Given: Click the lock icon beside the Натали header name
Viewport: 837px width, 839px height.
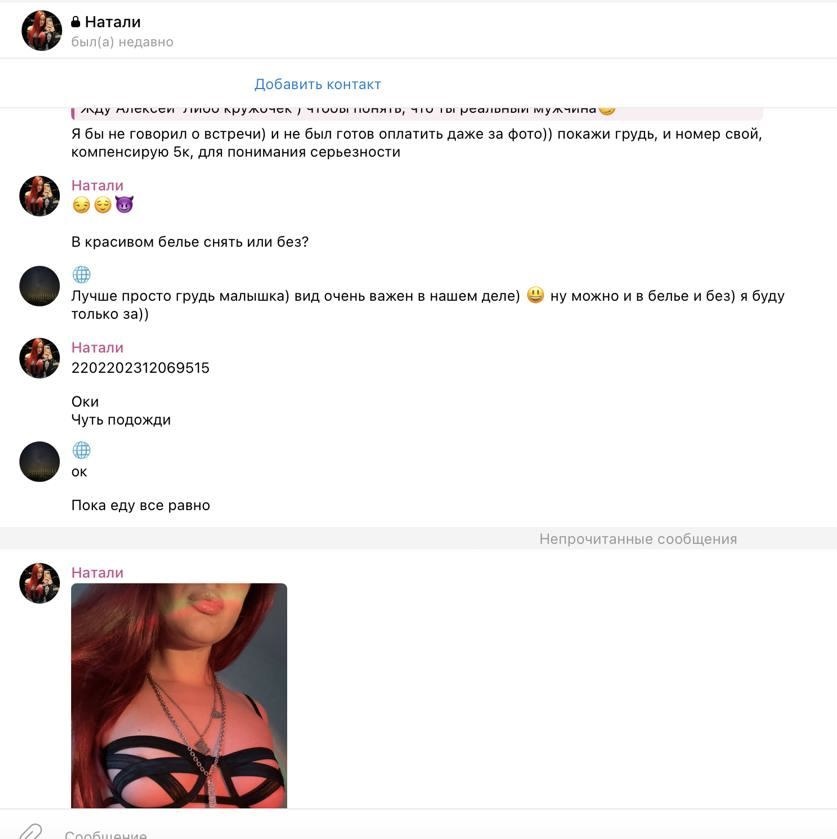Looking at the screenshot, I should coord(75,21).
